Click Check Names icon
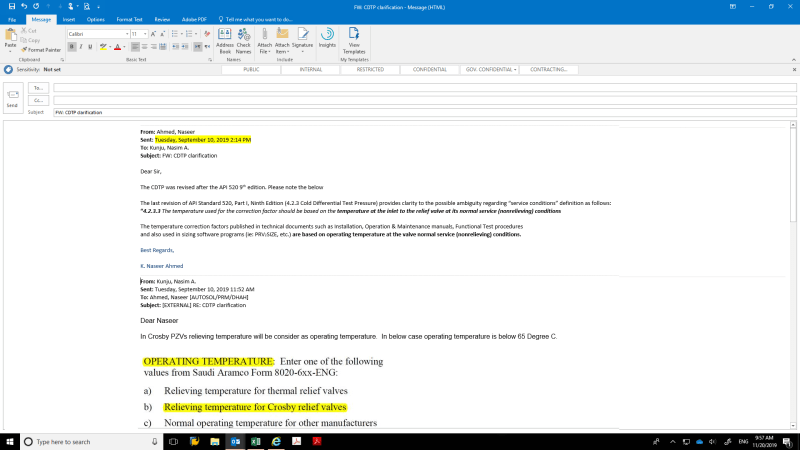The width and height of the screenshot is (800, 450). pos(243,41)
